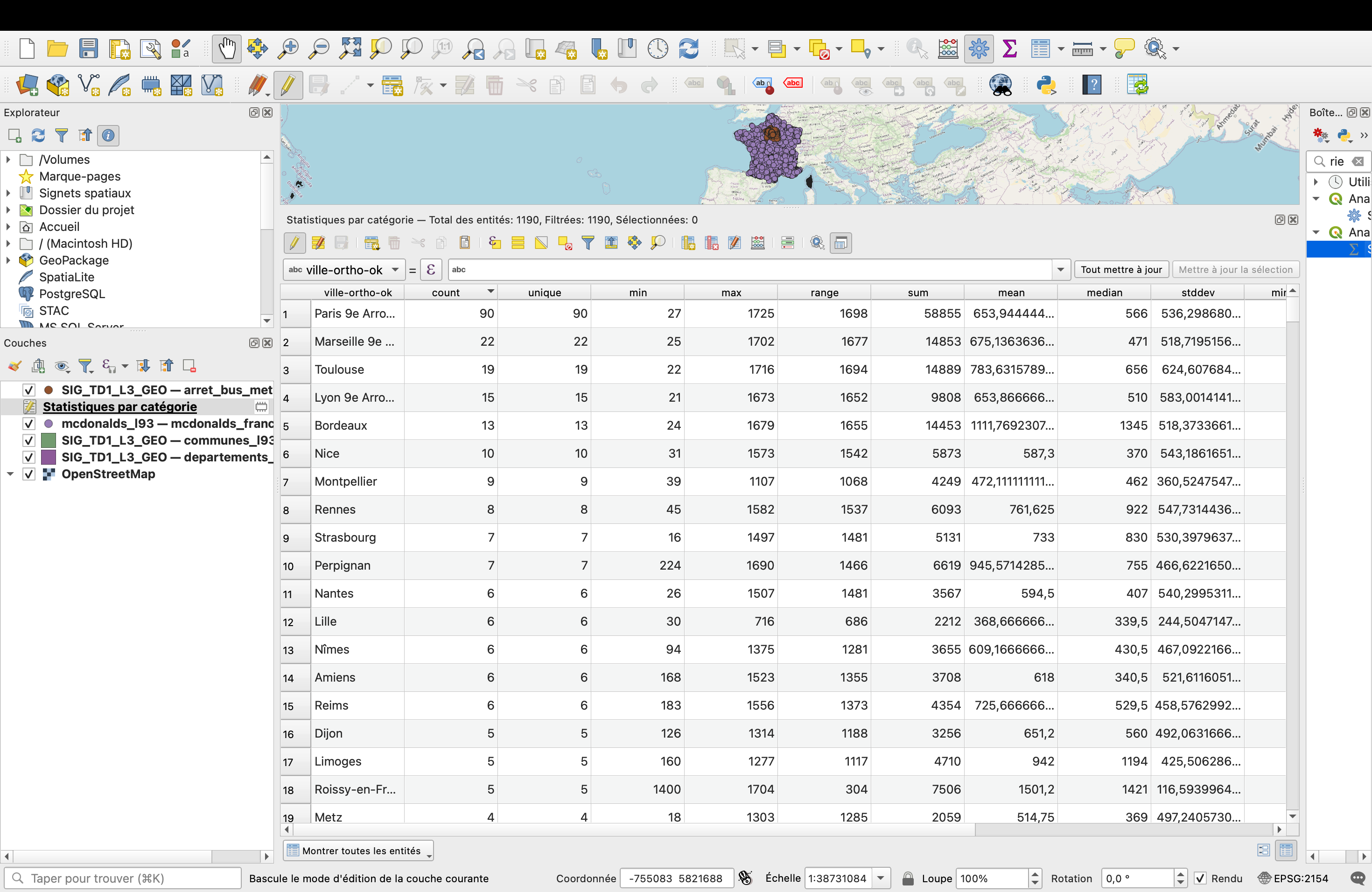Expand the GeoPackage tree item
1372x892 pixels.
coord(7,260)
